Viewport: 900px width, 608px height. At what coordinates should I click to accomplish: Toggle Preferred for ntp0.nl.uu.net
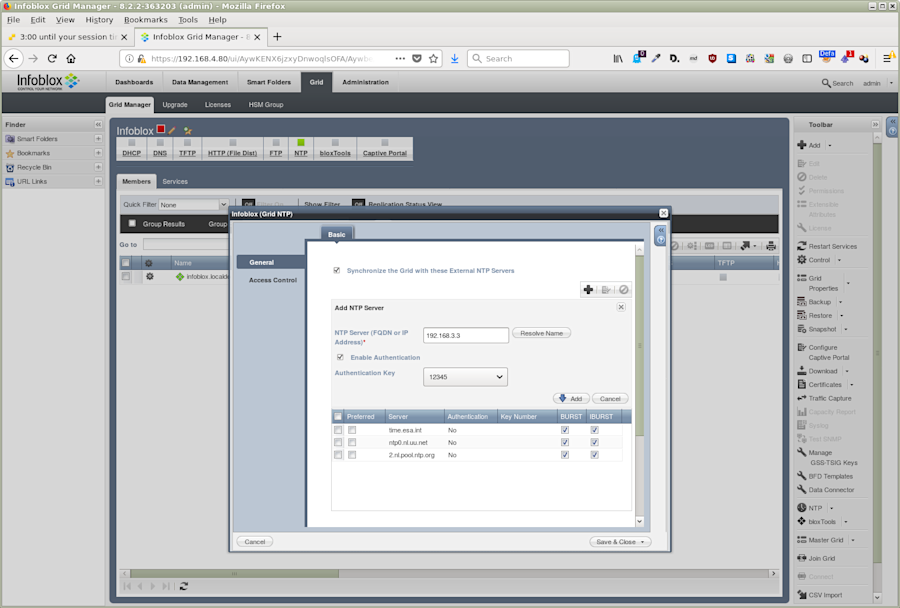(x=352, y=443)
